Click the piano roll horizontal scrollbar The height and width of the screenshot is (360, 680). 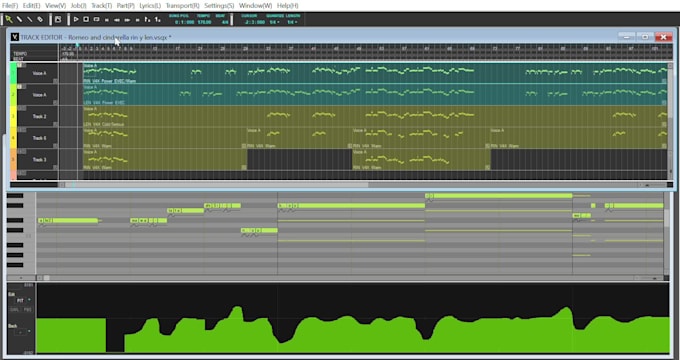[46, 278]
